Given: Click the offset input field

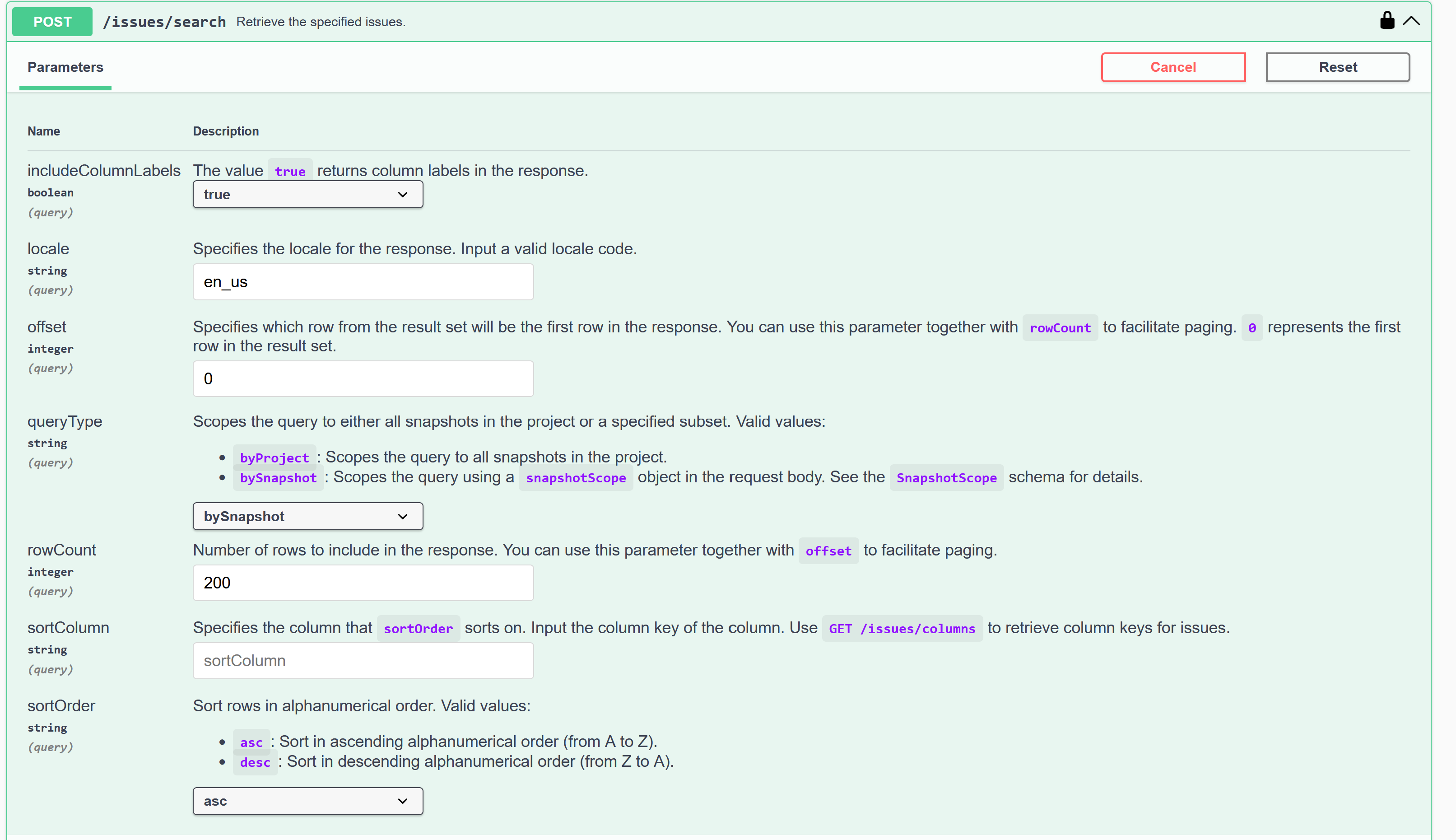Looking at the screenshot, I should 363,379.
